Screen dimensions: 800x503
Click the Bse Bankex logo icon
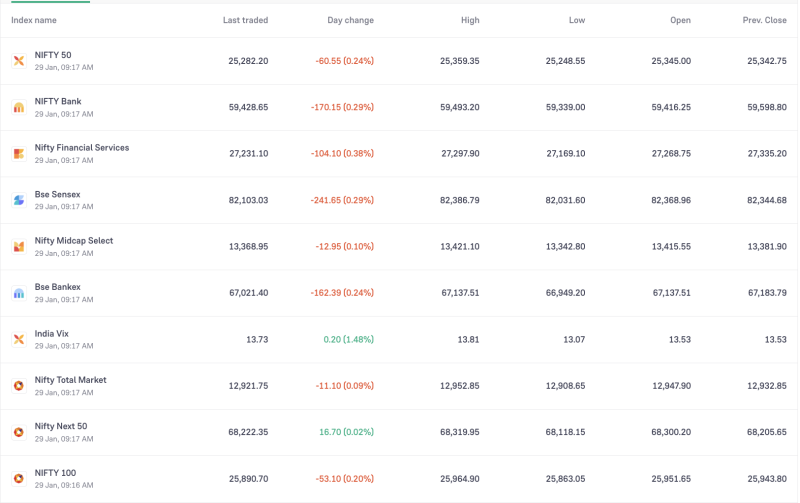click(x=18, y=293)
